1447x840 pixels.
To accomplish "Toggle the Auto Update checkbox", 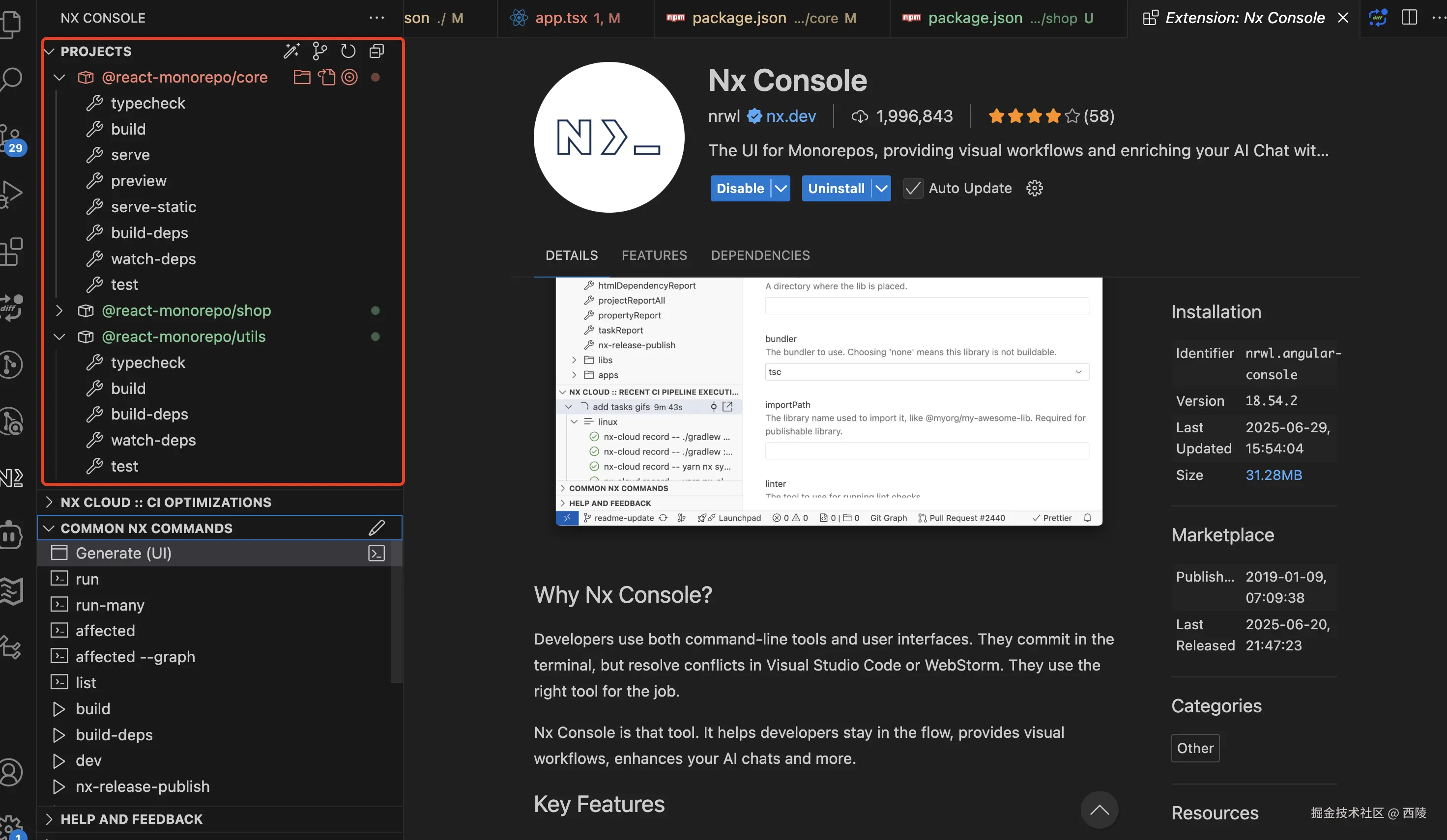I will pos(913,188).
